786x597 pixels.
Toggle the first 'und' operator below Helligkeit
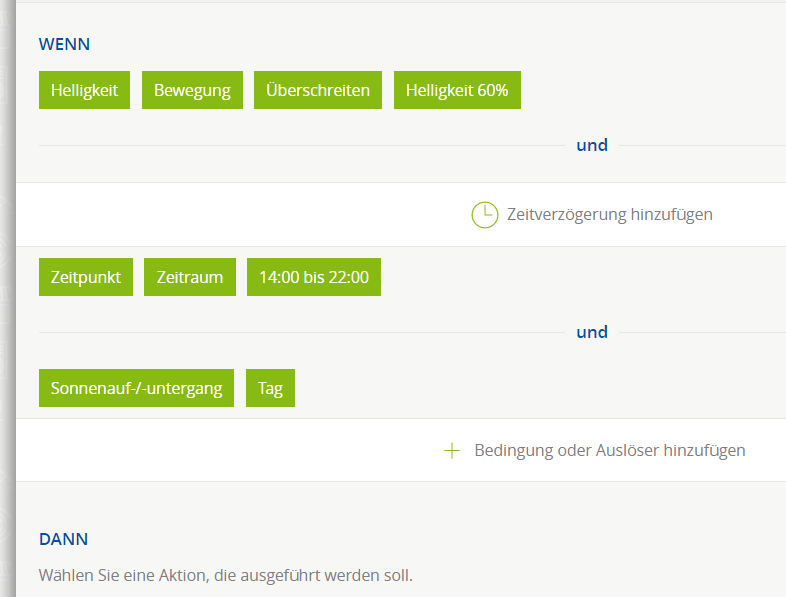[x=592, y=145]
